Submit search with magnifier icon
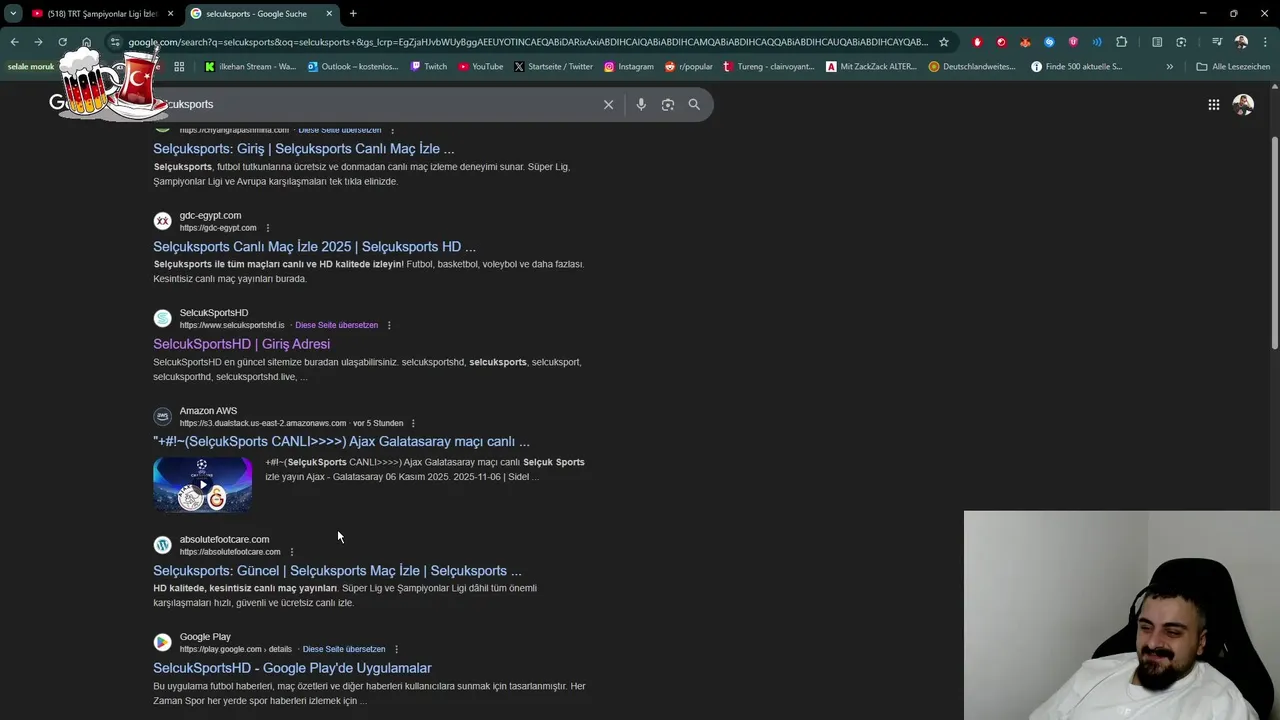The height and width of the screenshot is (720, 1280). (x=694, y=104)
